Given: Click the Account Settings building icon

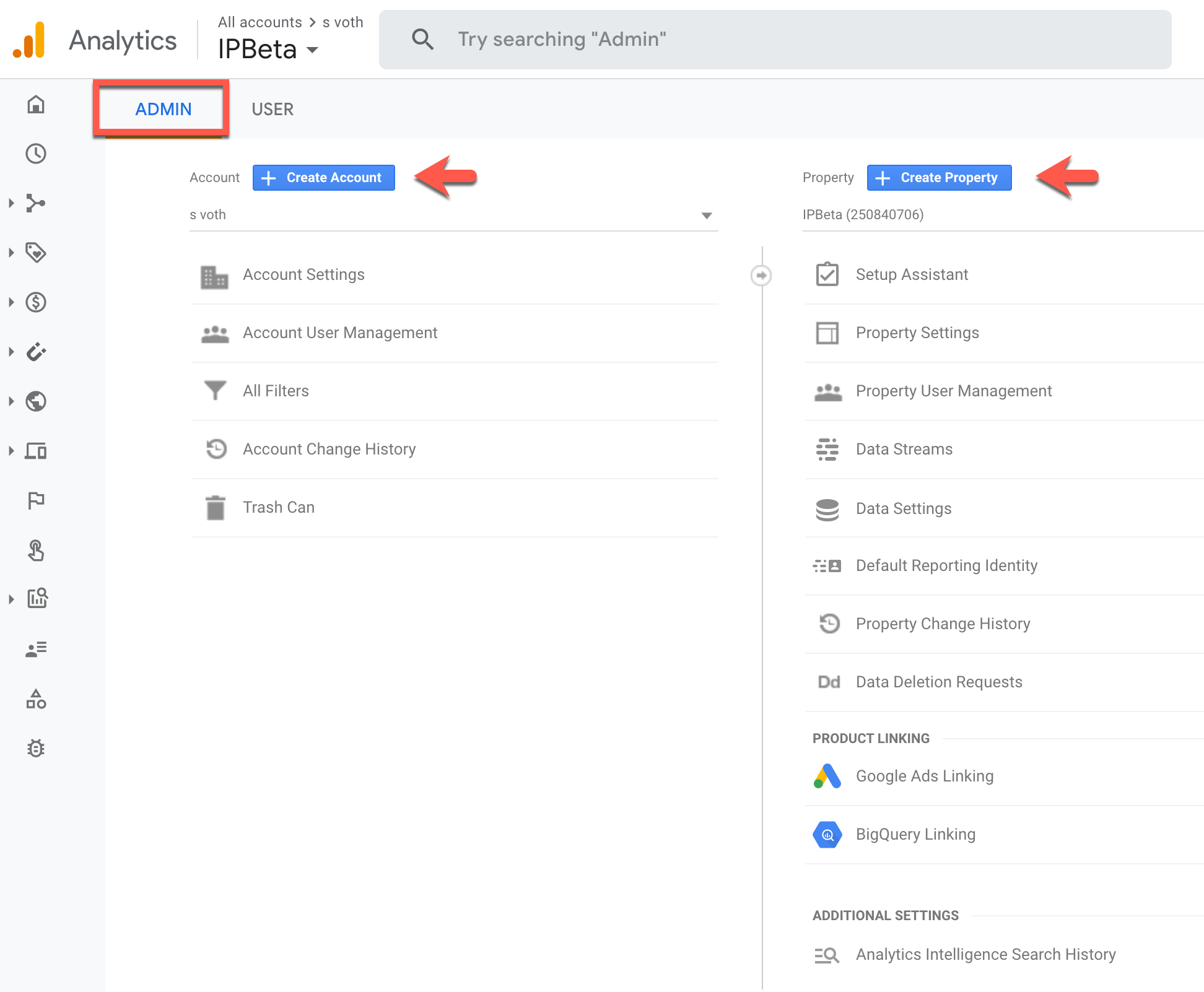Looking at the screenshot, I should pyautogui.click(x=214, y=277).
